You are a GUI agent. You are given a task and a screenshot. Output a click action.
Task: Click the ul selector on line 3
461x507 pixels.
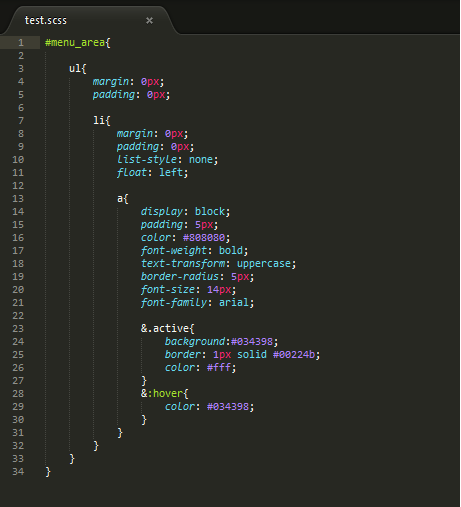(75, 69)
